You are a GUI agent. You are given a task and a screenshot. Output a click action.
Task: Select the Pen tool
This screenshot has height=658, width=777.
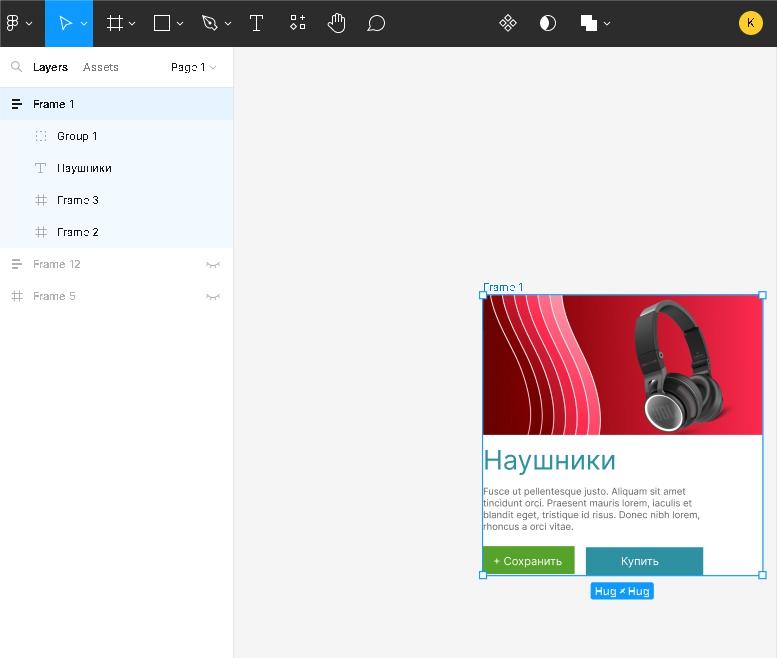tap(209, 23)
